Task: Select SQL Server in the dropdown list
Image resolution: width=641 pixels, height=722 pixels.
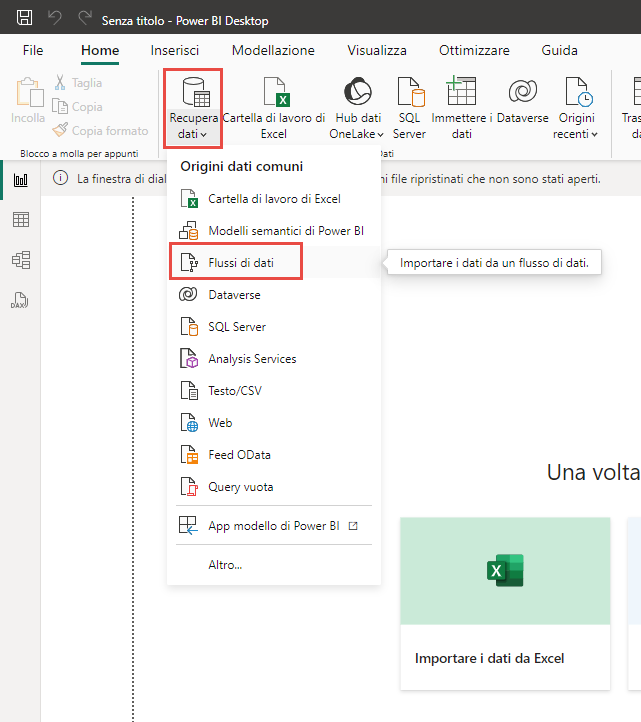Action: 274,326
